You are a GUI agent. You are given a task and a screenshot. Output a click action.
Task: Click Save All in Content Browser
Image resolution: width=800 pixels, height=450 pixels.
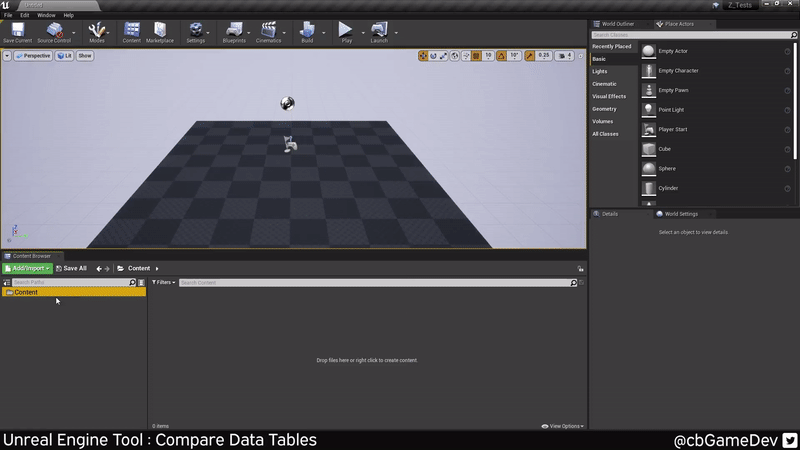click(x=71, y=268)
